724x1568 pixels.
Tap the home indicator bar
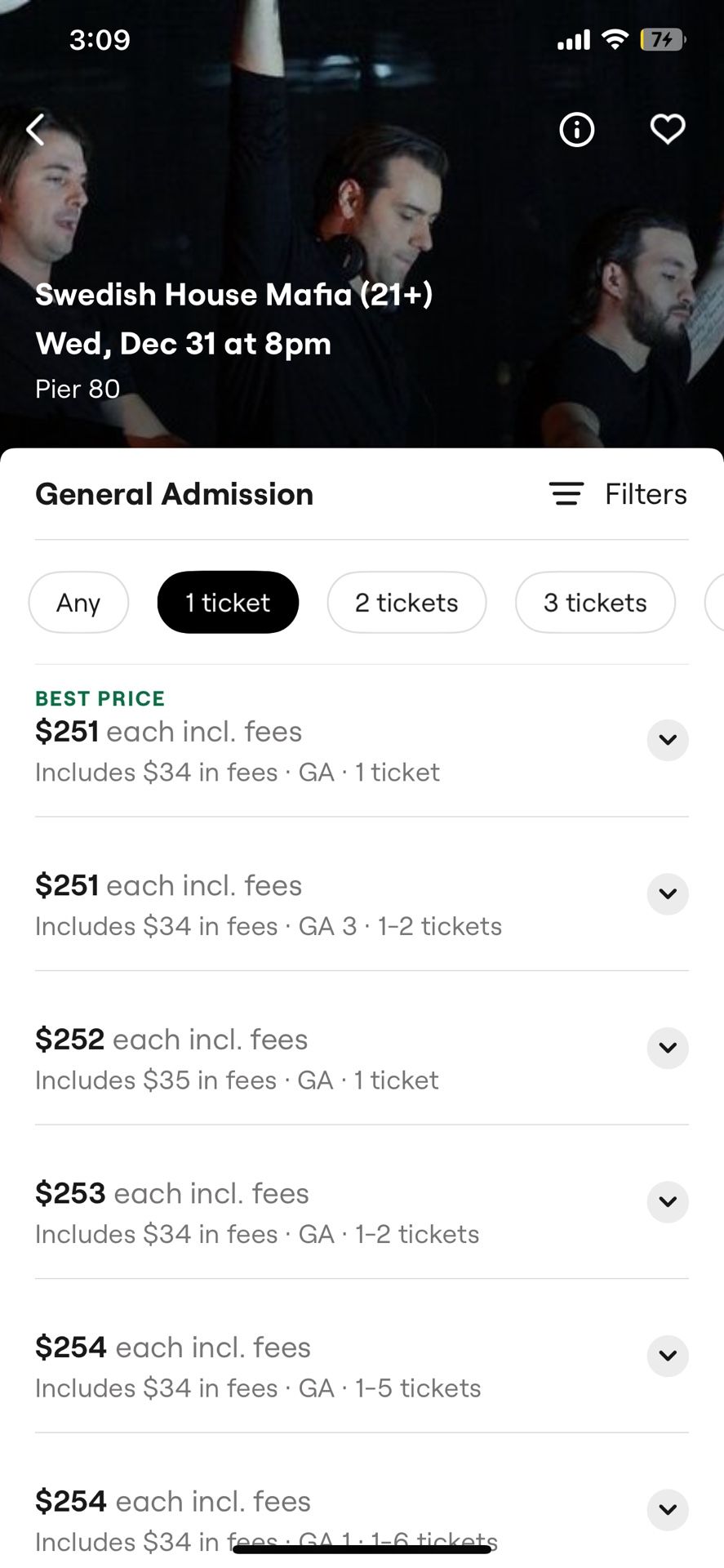pyautogui.click(x=362, y=1549)
